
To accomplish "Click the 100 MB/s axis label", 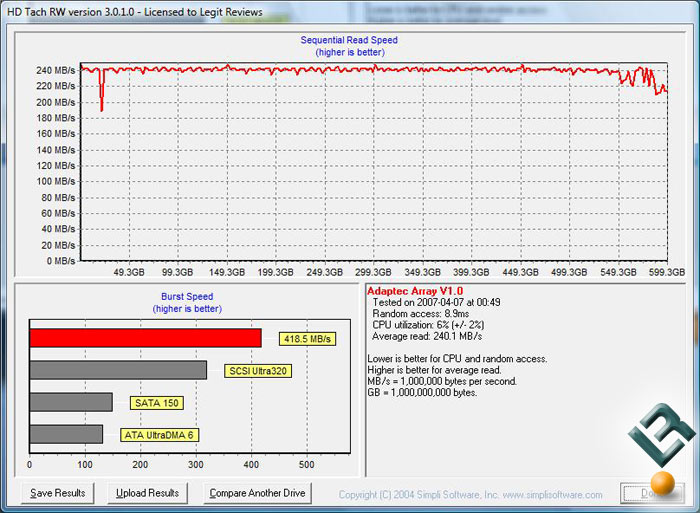I will [56, 181].
